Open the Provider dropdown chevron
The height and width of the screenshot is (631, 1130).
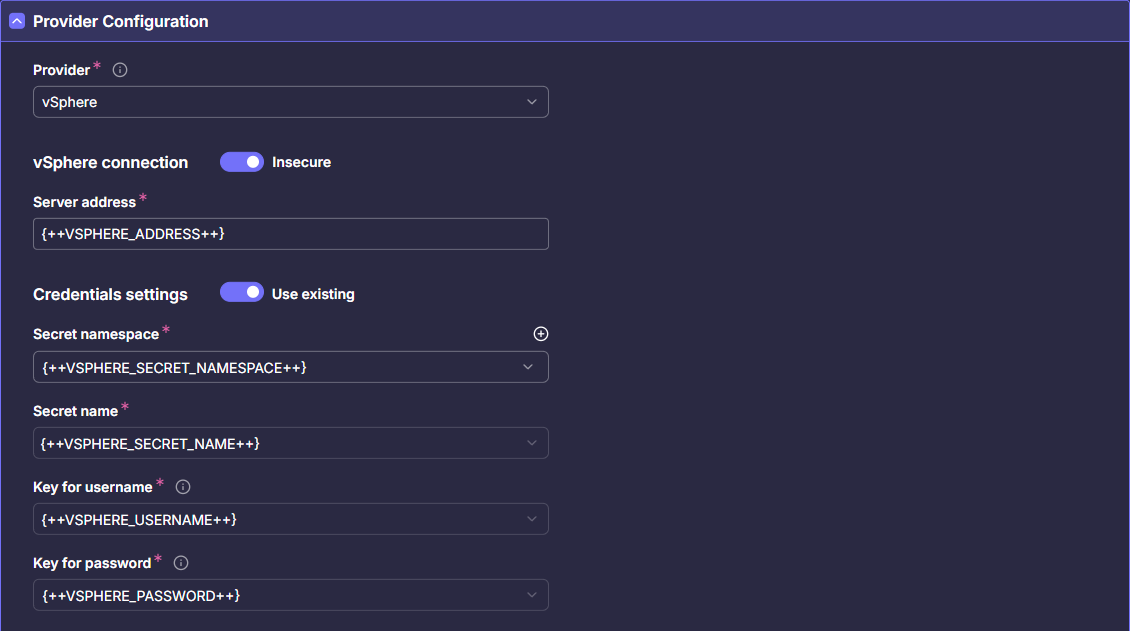[533, 101]
